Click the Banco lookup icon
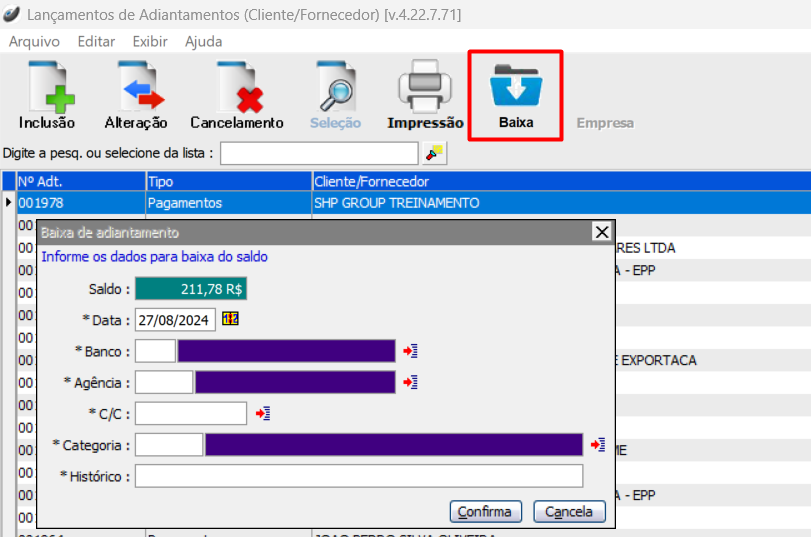 [410, 351]
